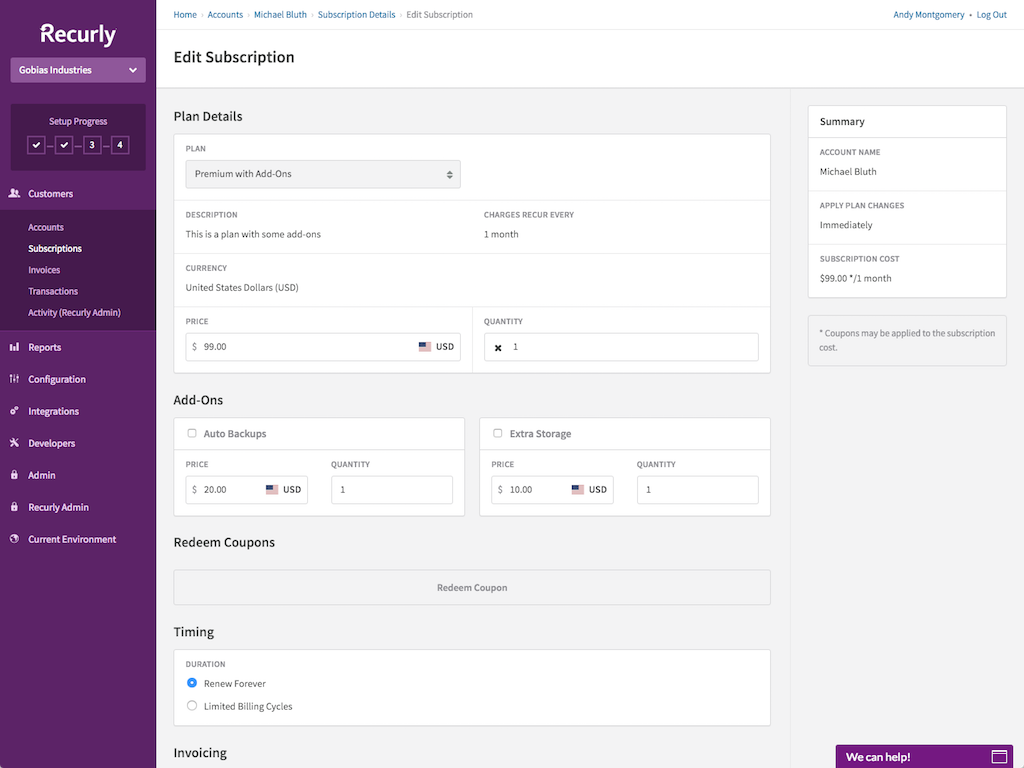Click the 'Michael Bluth' account name in Summary
Image resolution: width=1024 pixels, height=768 pixels.
(848, 172)
